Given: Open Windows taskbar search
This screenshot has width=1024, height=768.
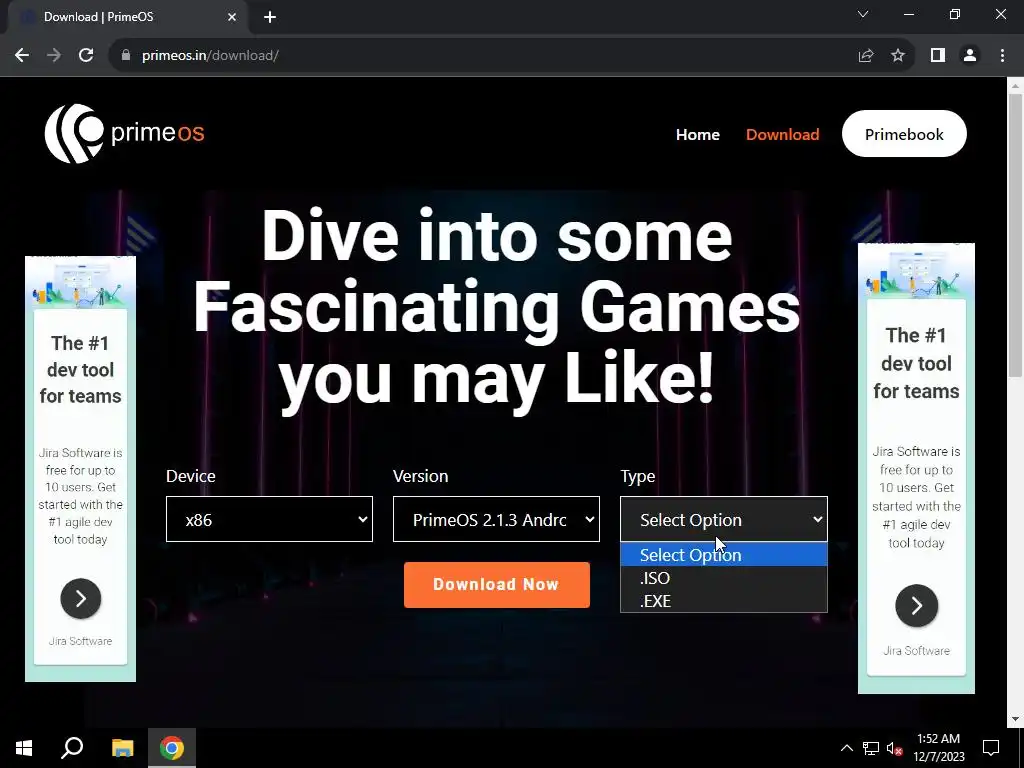Looking at the screenshot, I should click(x=72, y=748).
